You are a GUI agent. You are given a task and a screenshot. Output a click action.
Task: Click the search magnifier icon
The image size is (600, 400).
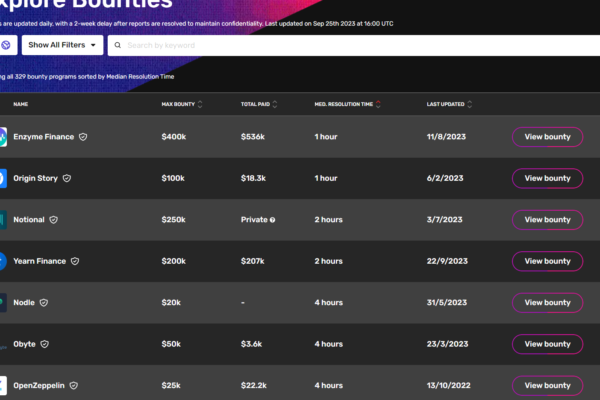118,45
